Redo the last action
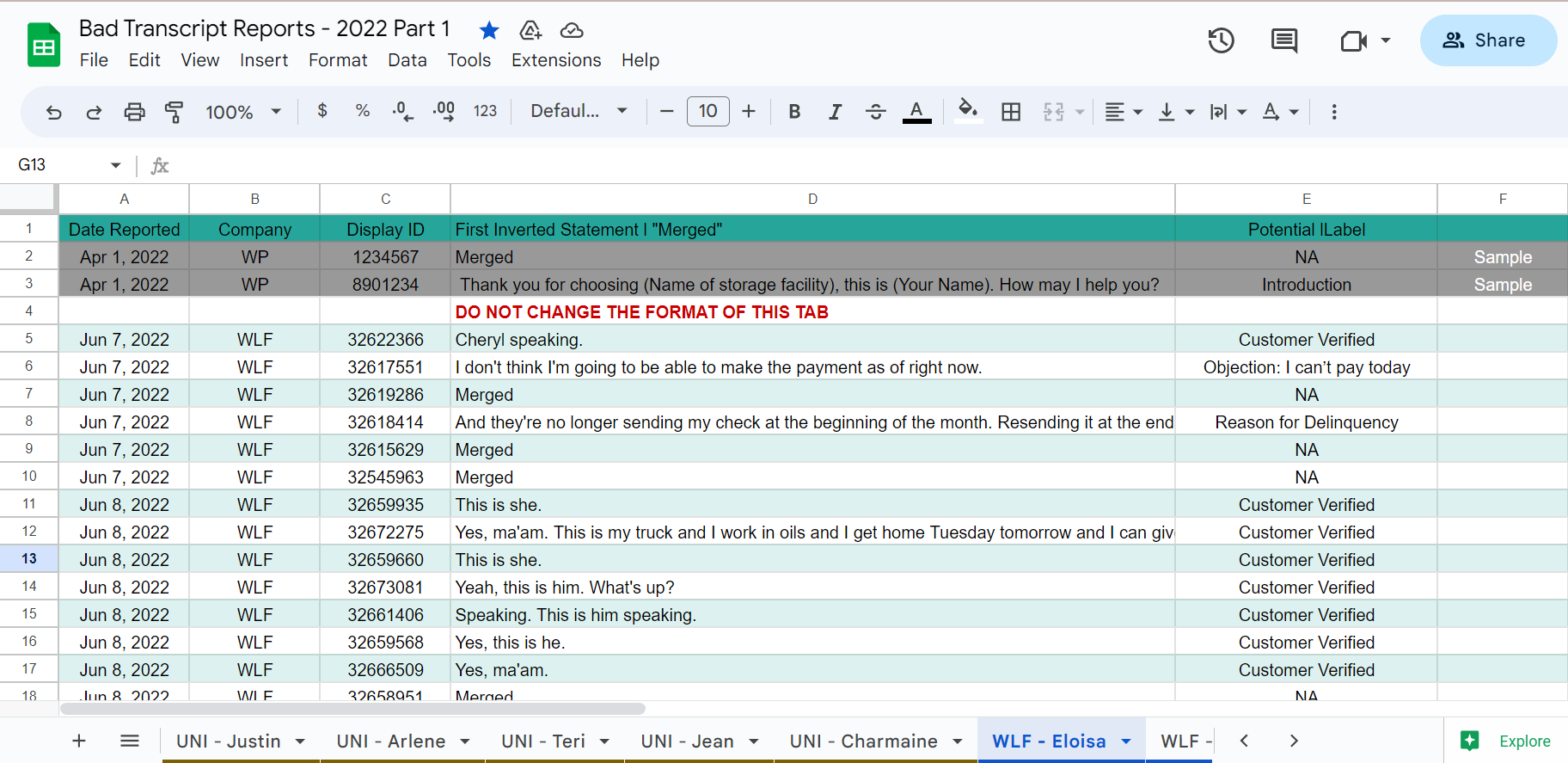Viewport: 1568px width, 763px height. pyautogui.click(x=94, y=112)
